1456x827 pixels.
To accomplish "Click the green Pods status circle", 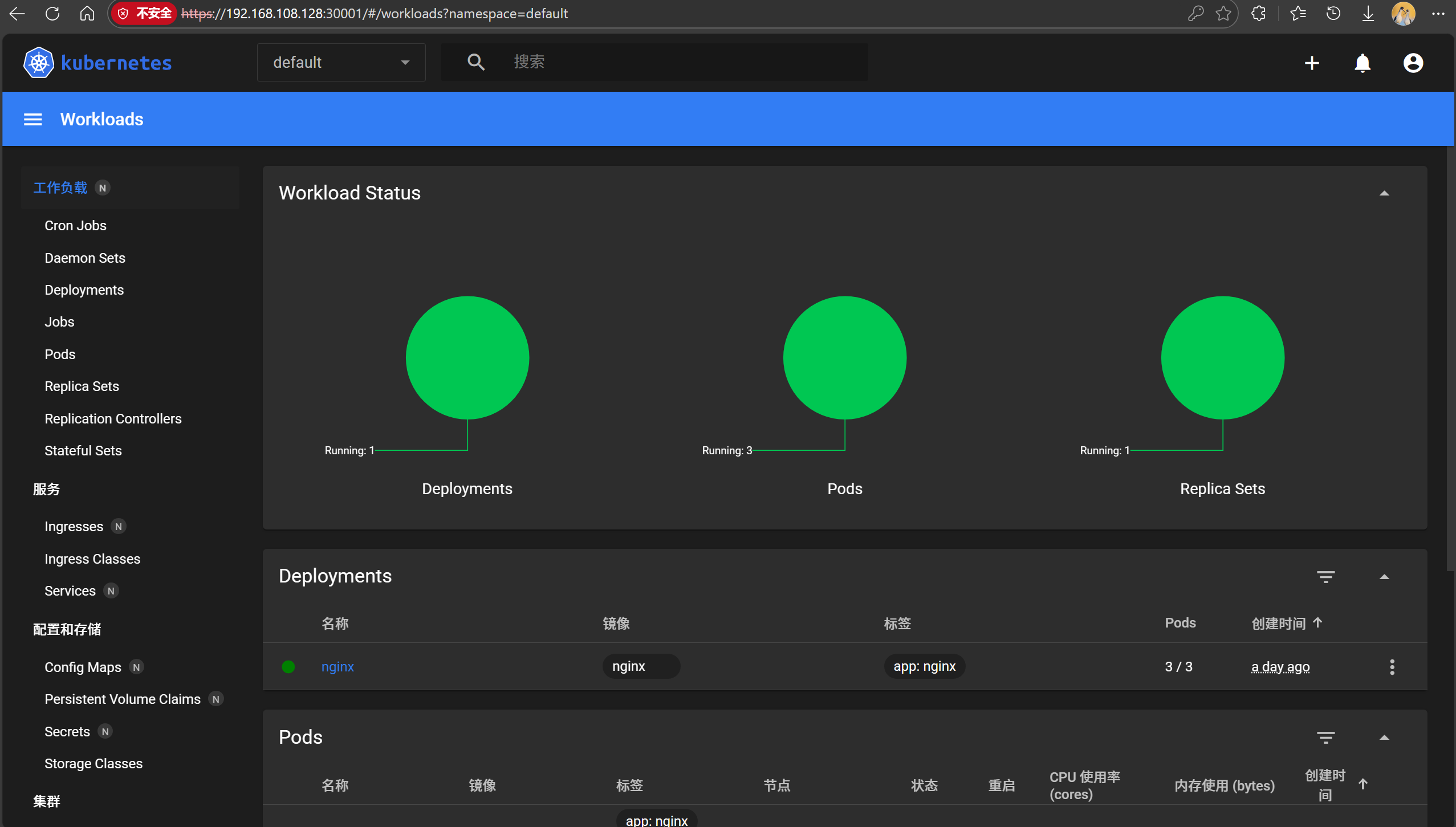I will tap(844, 357).
